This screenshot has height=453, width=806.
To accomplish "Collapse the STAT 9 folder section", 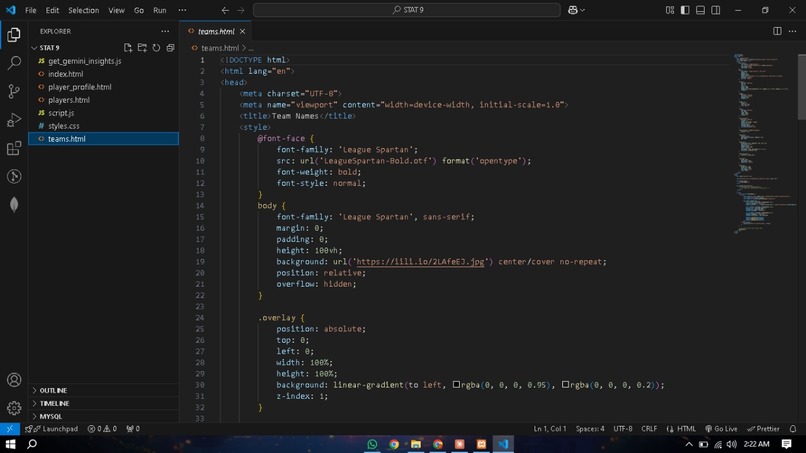I will pos(34,48).
